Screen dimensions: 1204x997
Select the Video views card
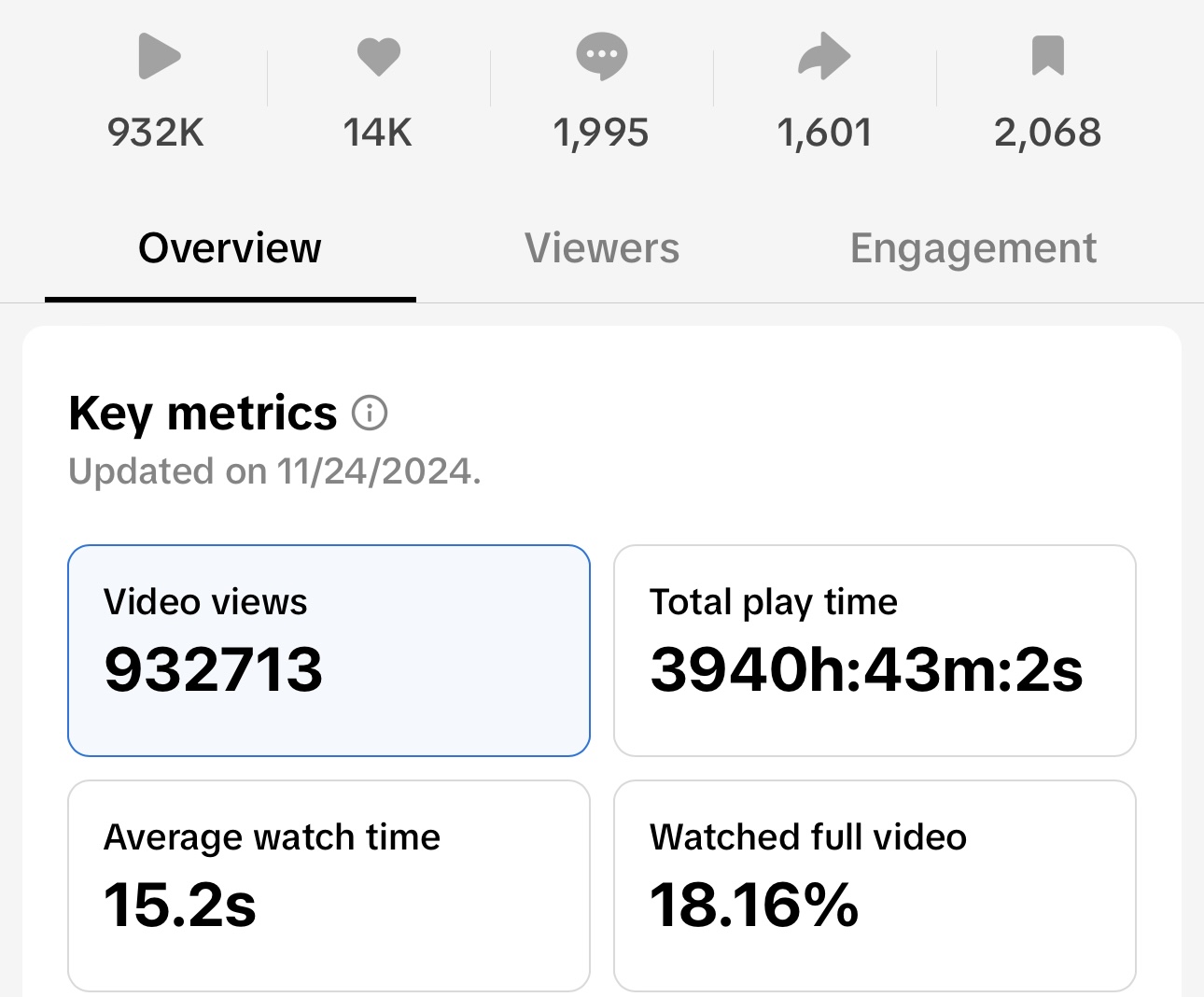[329, 651]
